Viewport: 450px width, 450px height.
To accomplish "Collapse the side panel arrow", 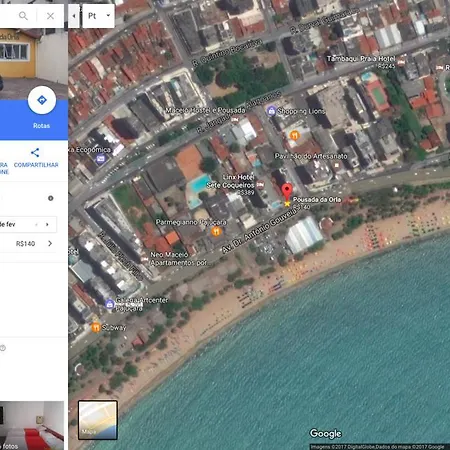I will tap(74, 16).
